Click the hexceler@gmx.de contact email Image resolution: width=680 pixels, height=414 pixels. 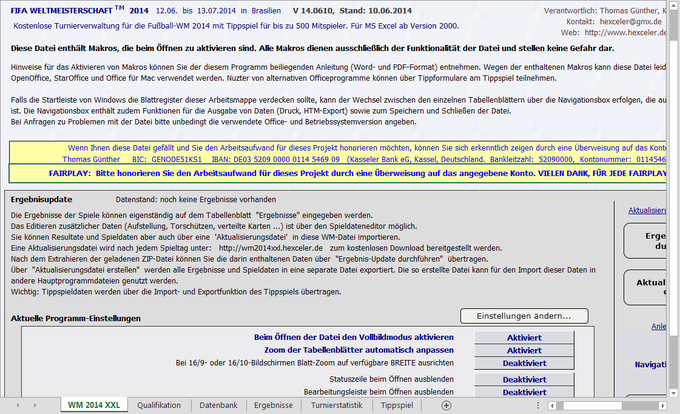click(x=631, y=22)
